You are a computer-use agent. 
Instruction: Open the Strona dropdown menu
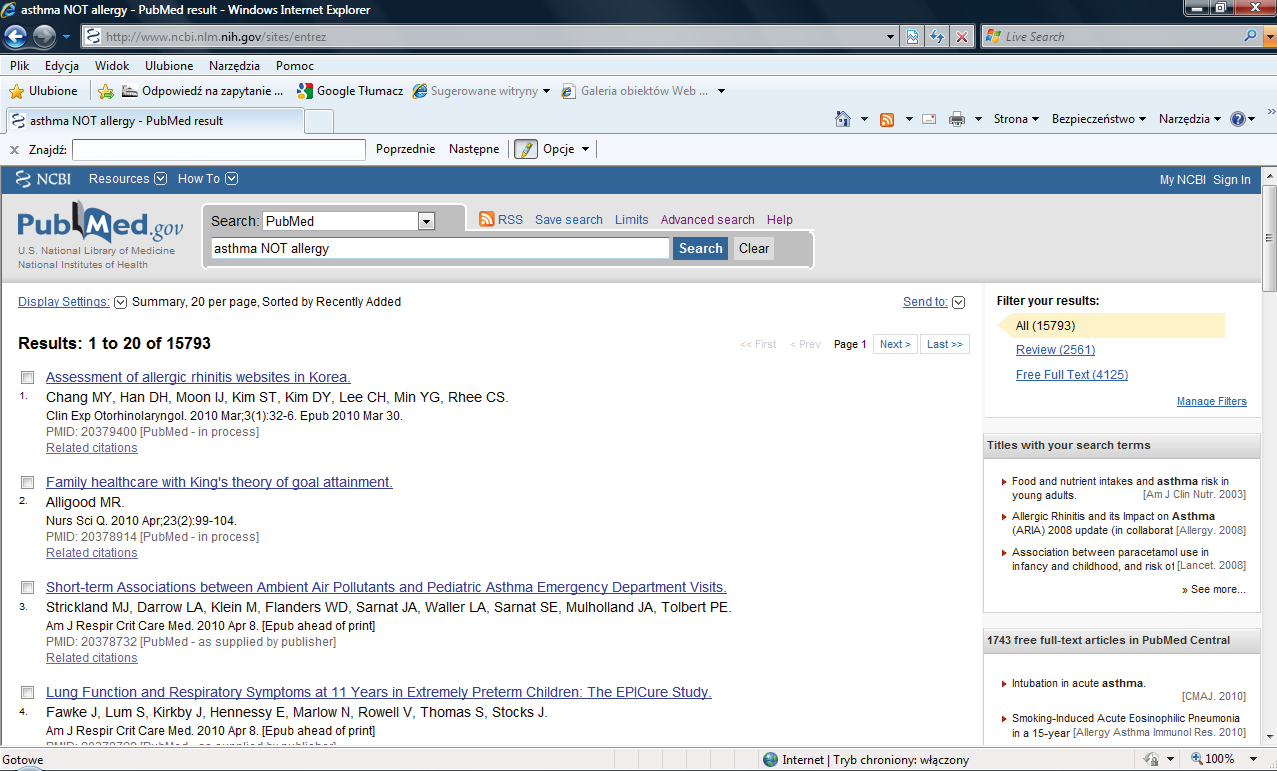[1016, 119]
